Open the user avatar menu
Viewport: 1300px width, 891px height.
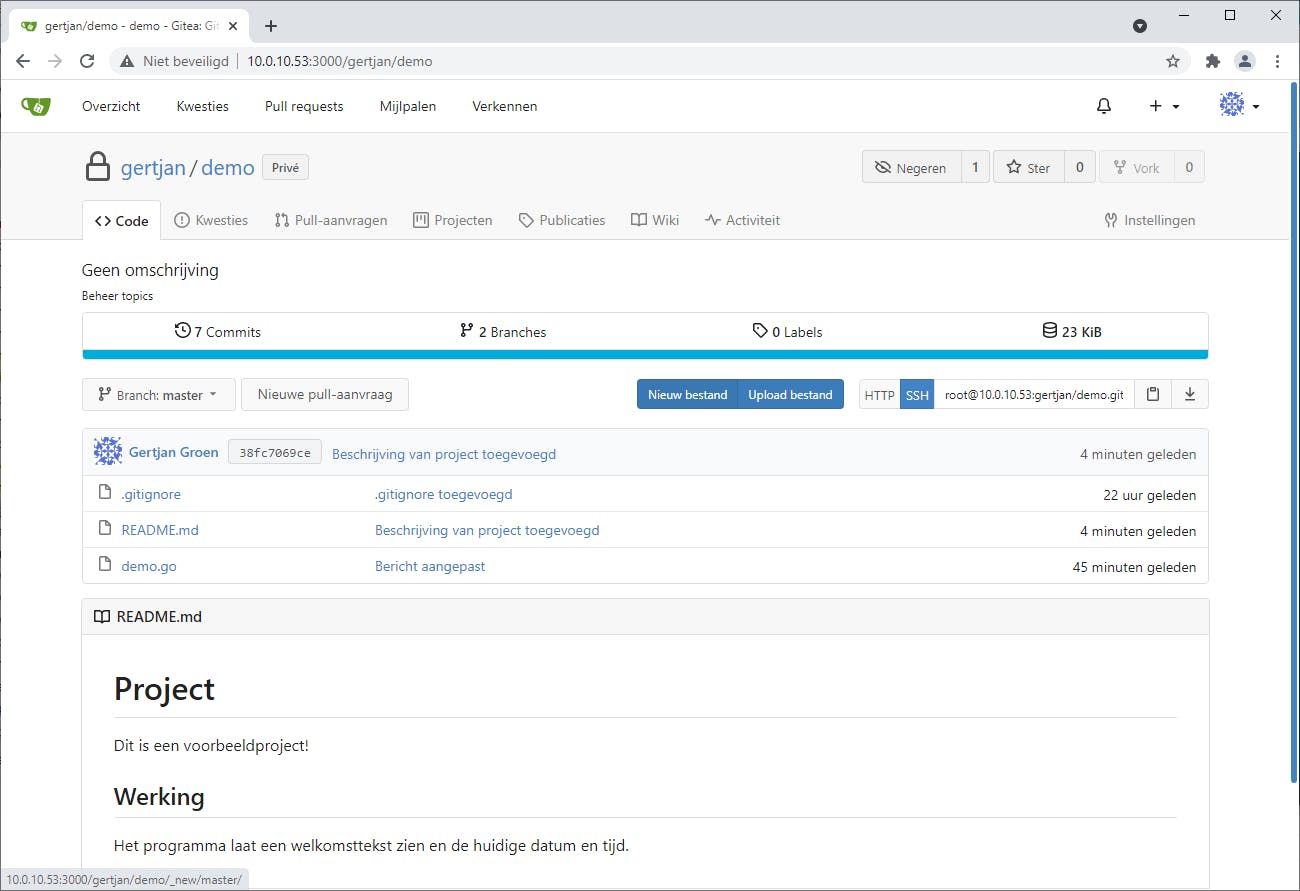(x=1239, y=105)
